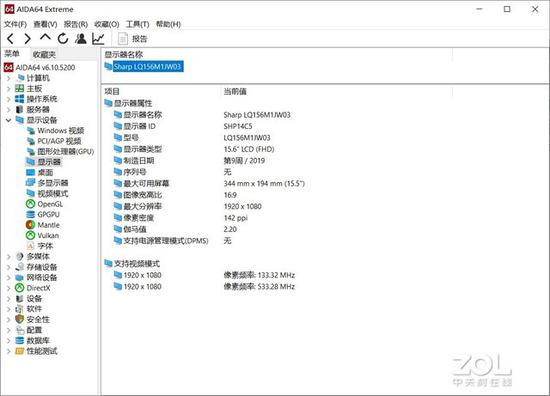Click the 数据库 database icon

[20, 341]
